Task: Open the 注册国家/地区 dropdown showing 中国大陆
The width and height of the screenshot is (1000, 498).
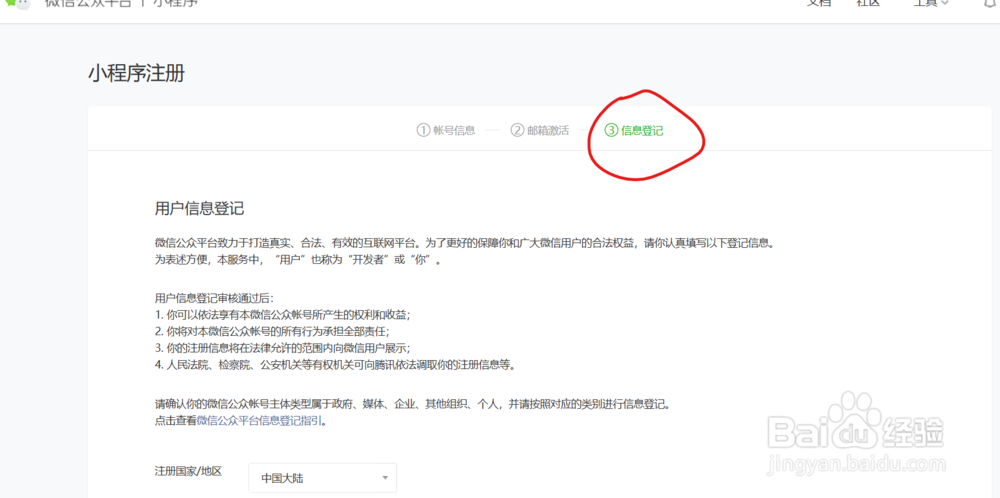Action: point(322,478)
